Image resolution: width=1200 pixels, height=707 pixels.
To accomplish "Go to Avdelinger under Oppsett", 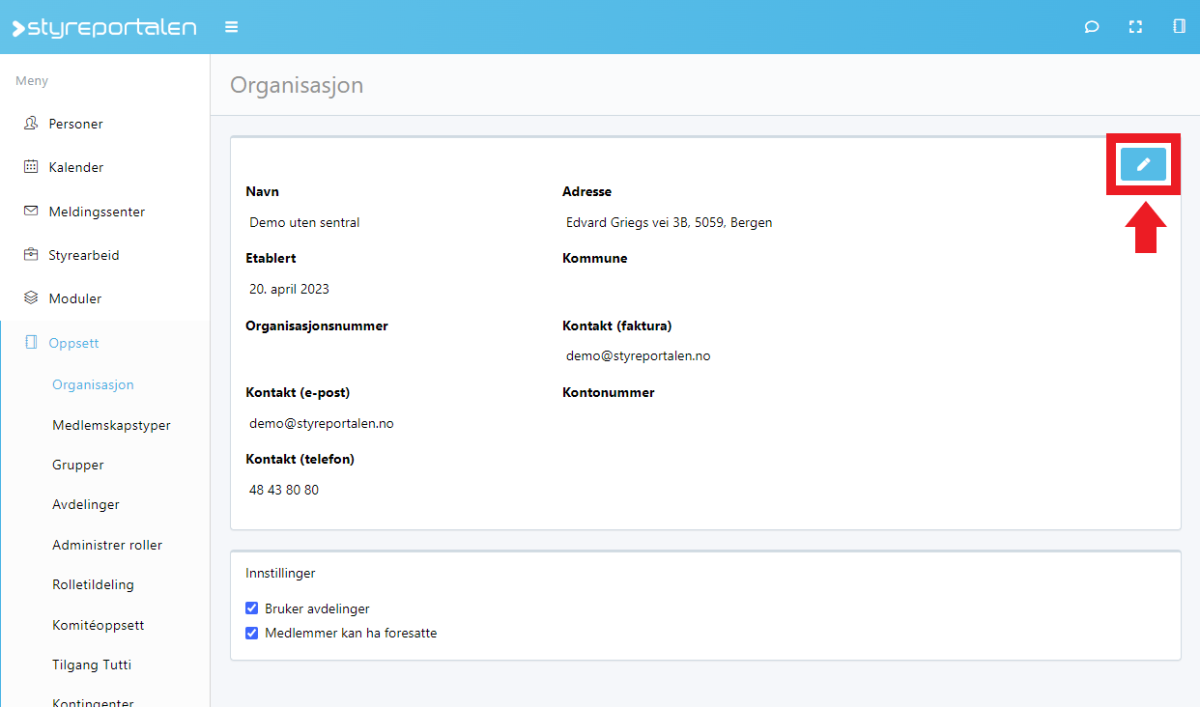I will [86, 505].
